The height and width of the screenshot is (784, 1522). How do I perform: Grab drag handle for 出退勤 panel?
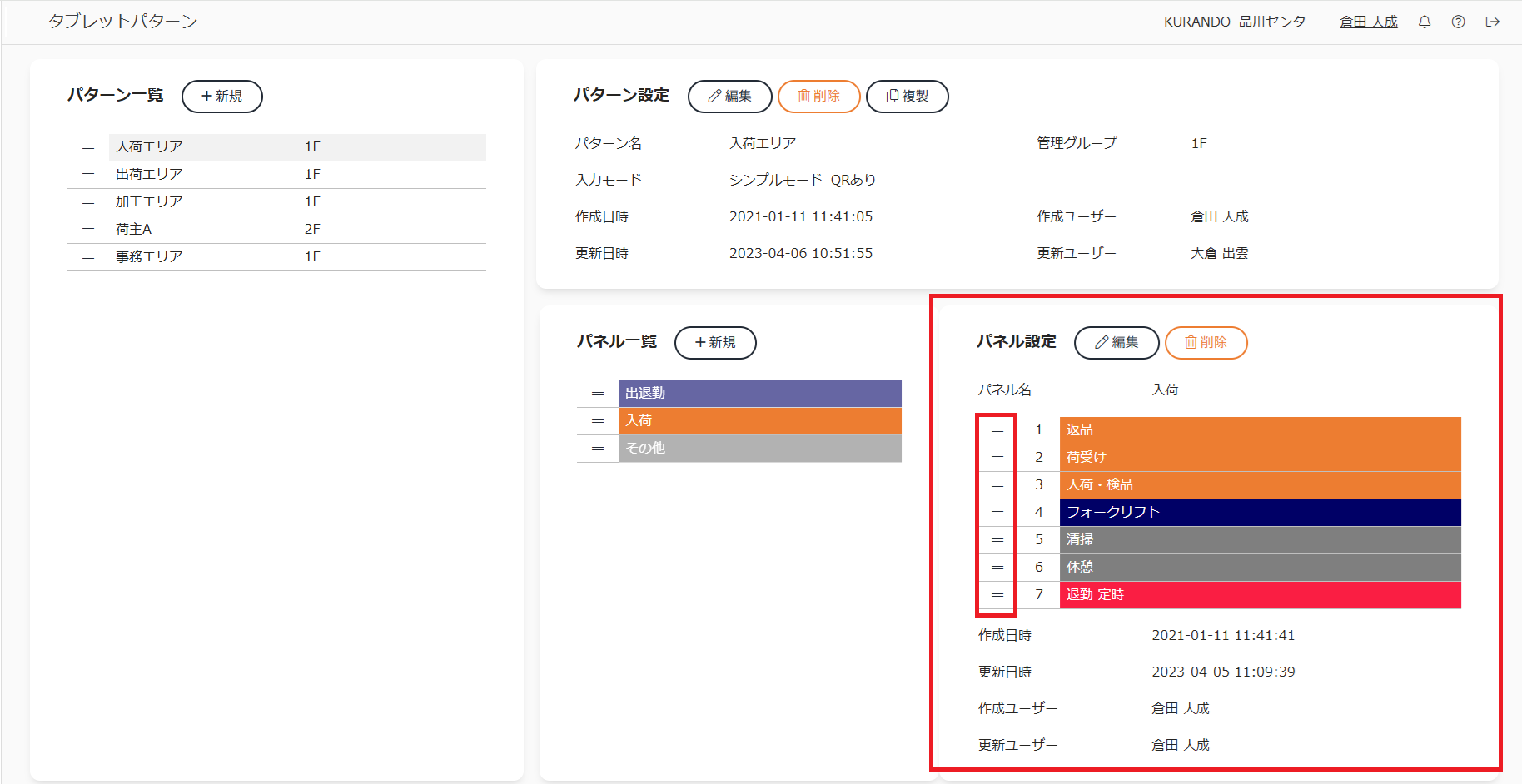tap(598, 394)
